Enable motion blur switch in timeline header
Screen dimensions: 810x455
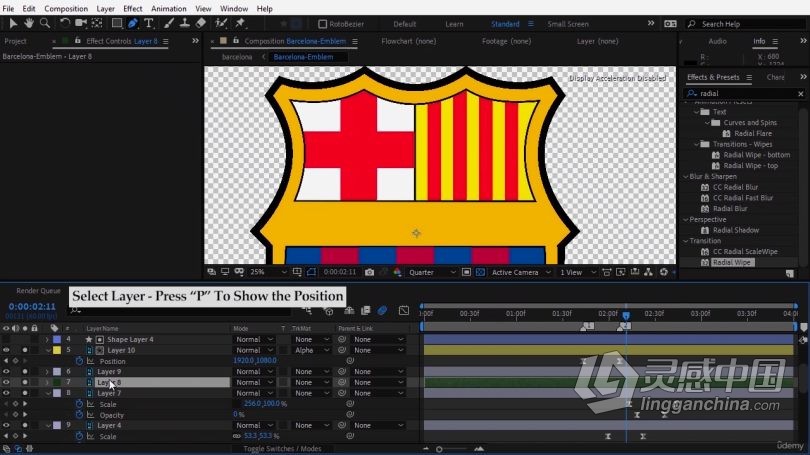tap(382, 310)
